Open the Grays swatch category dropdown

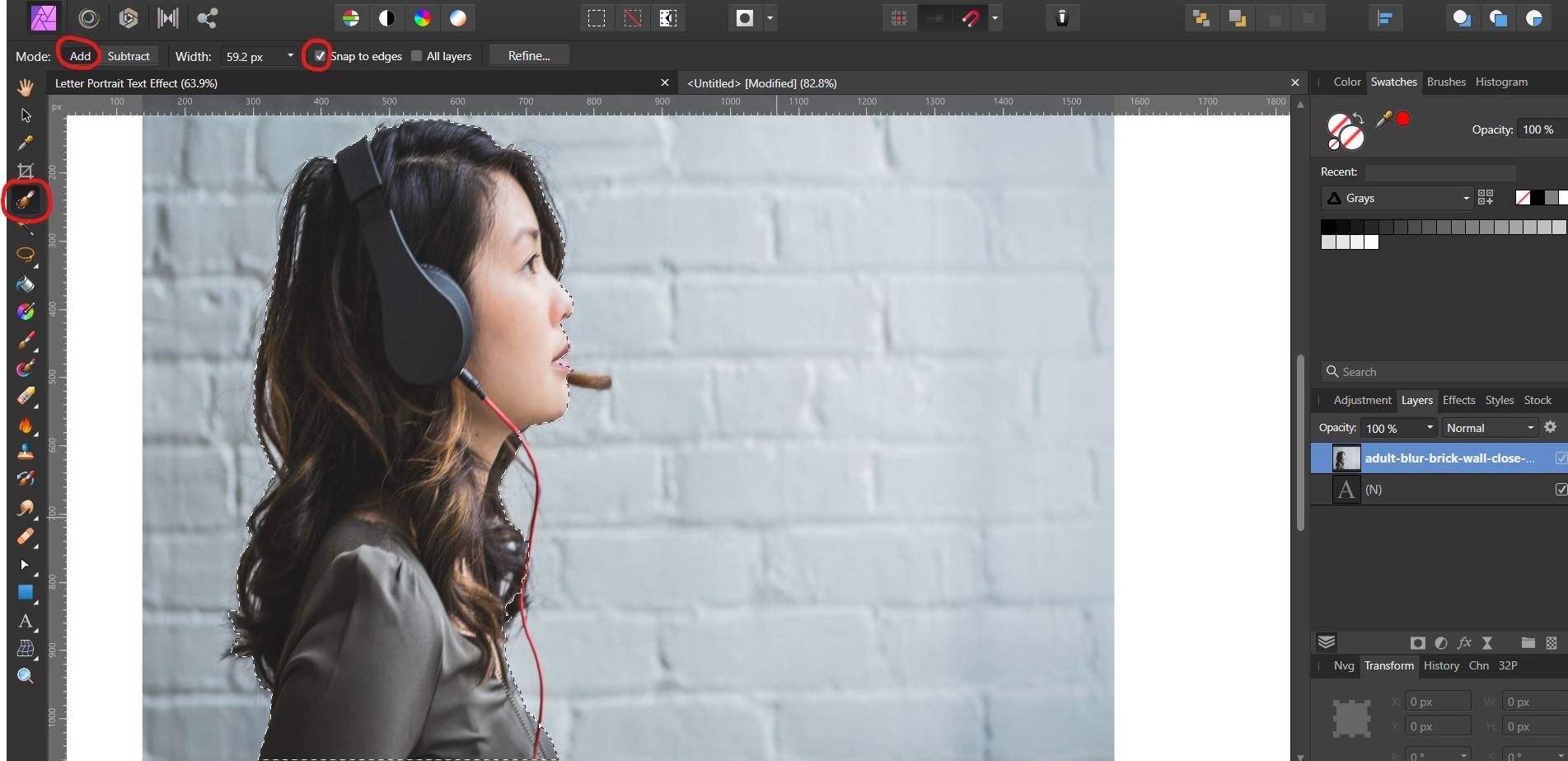[1466, 198]
